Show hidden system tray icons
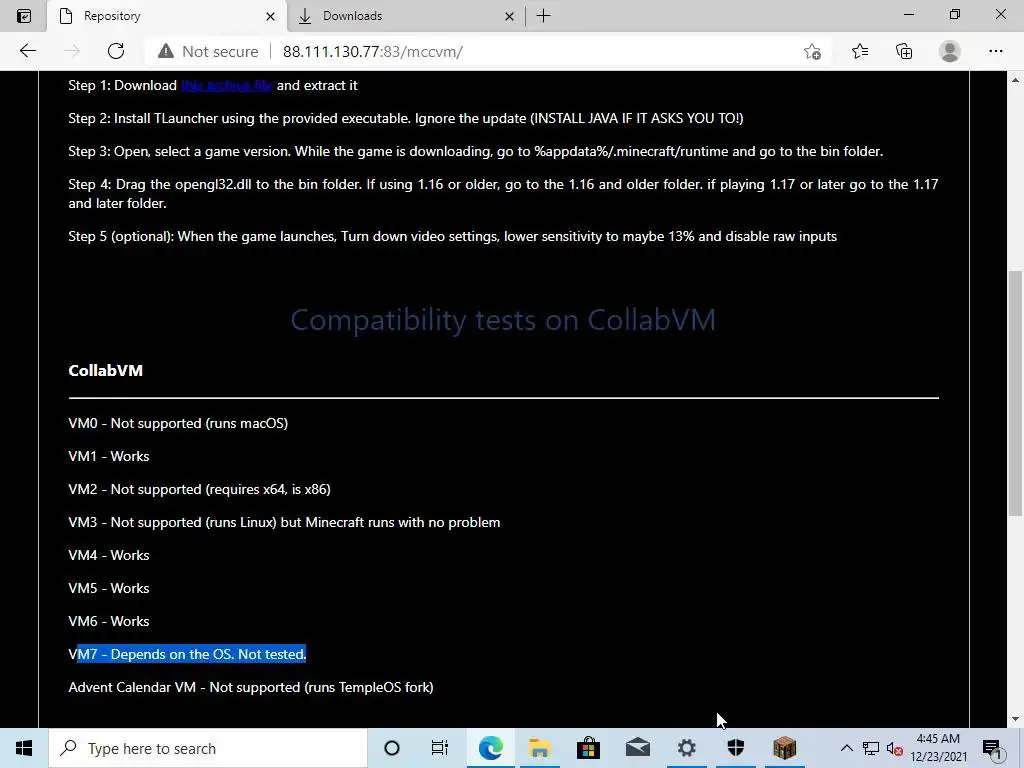 (x=846, y=748)
